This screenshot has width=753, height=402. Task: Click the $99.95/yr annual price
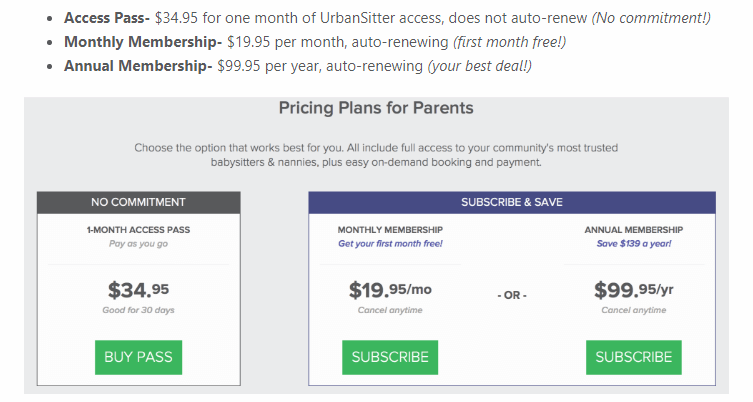[633, 290]
